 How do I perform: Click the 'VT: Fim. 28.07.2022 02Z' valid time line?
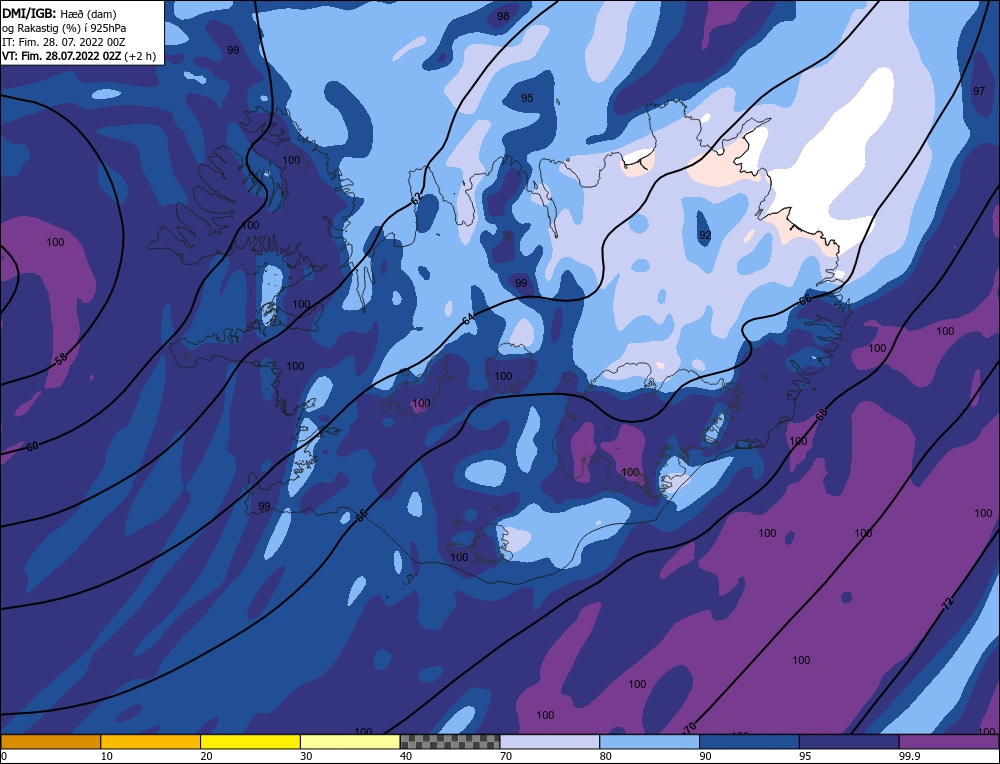coord(79,56)
